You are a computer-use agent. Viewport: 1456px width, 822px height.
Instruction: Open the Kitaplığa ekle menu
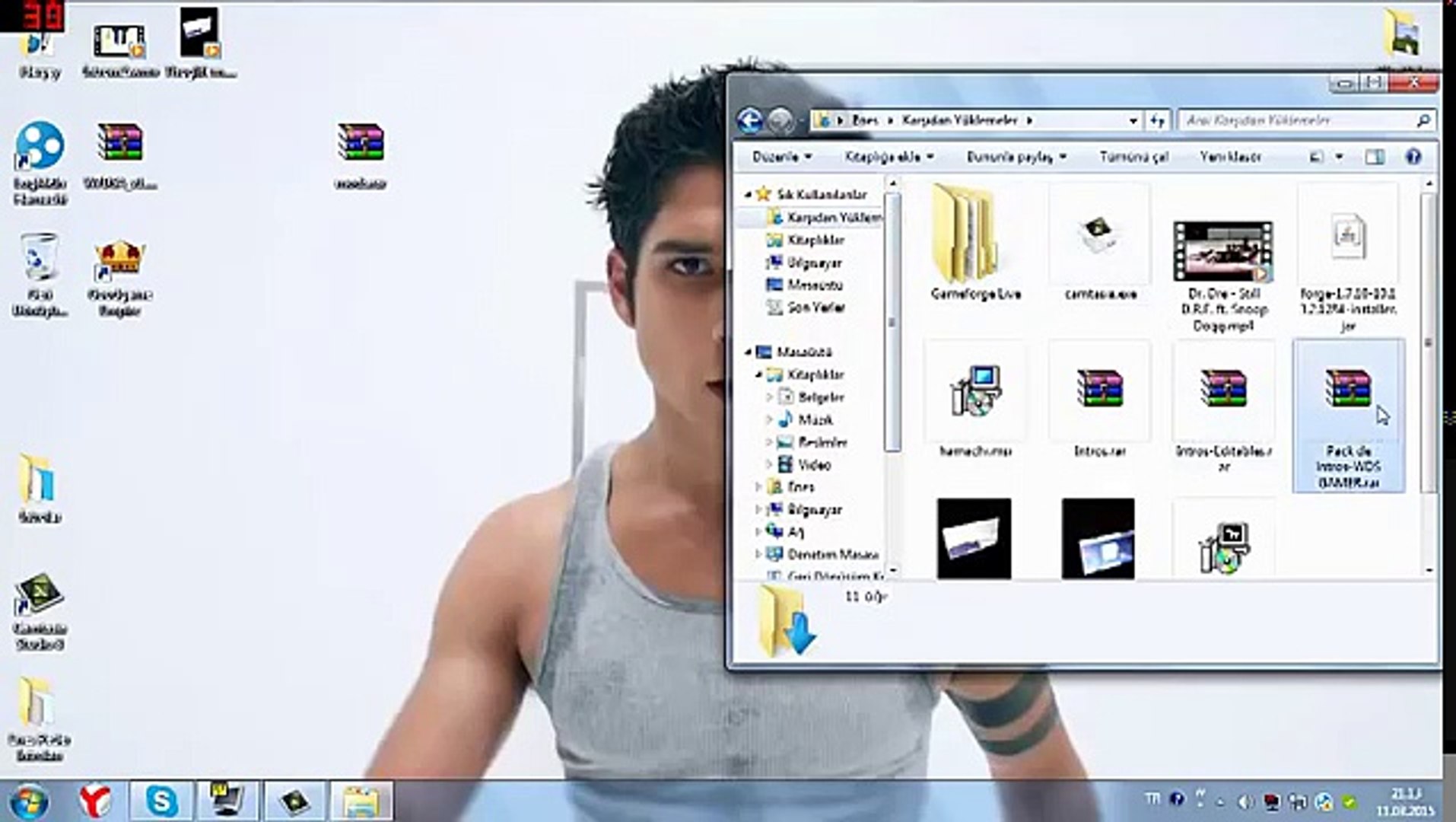click(889, 157)
